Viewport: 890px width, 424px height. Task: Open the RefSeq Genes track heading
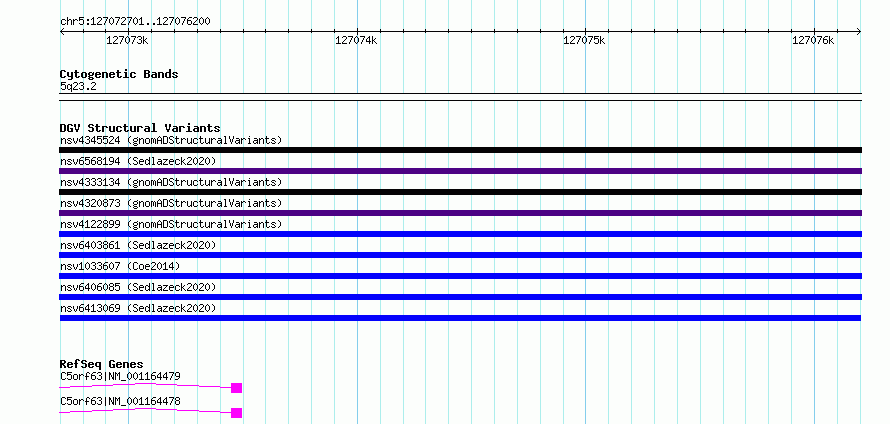(102, 364)
